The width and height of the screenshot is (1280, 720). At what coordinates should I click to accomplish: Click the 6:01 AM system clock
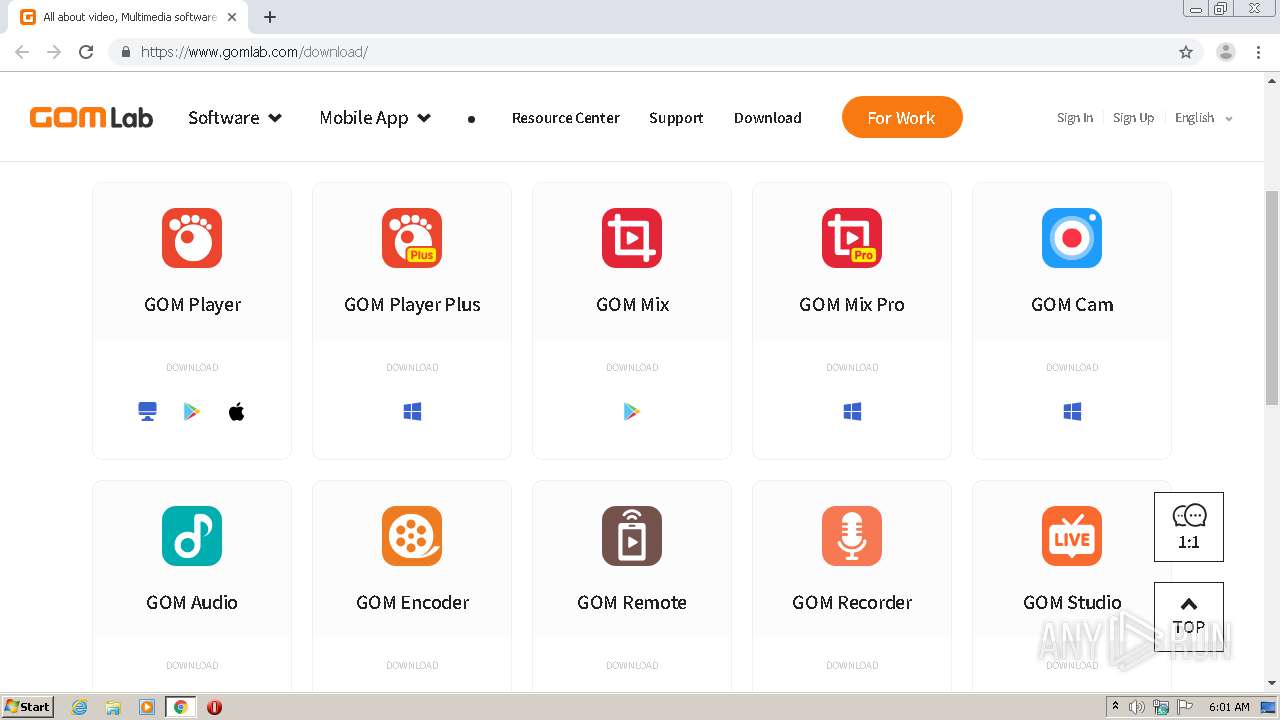[1229, 707]
